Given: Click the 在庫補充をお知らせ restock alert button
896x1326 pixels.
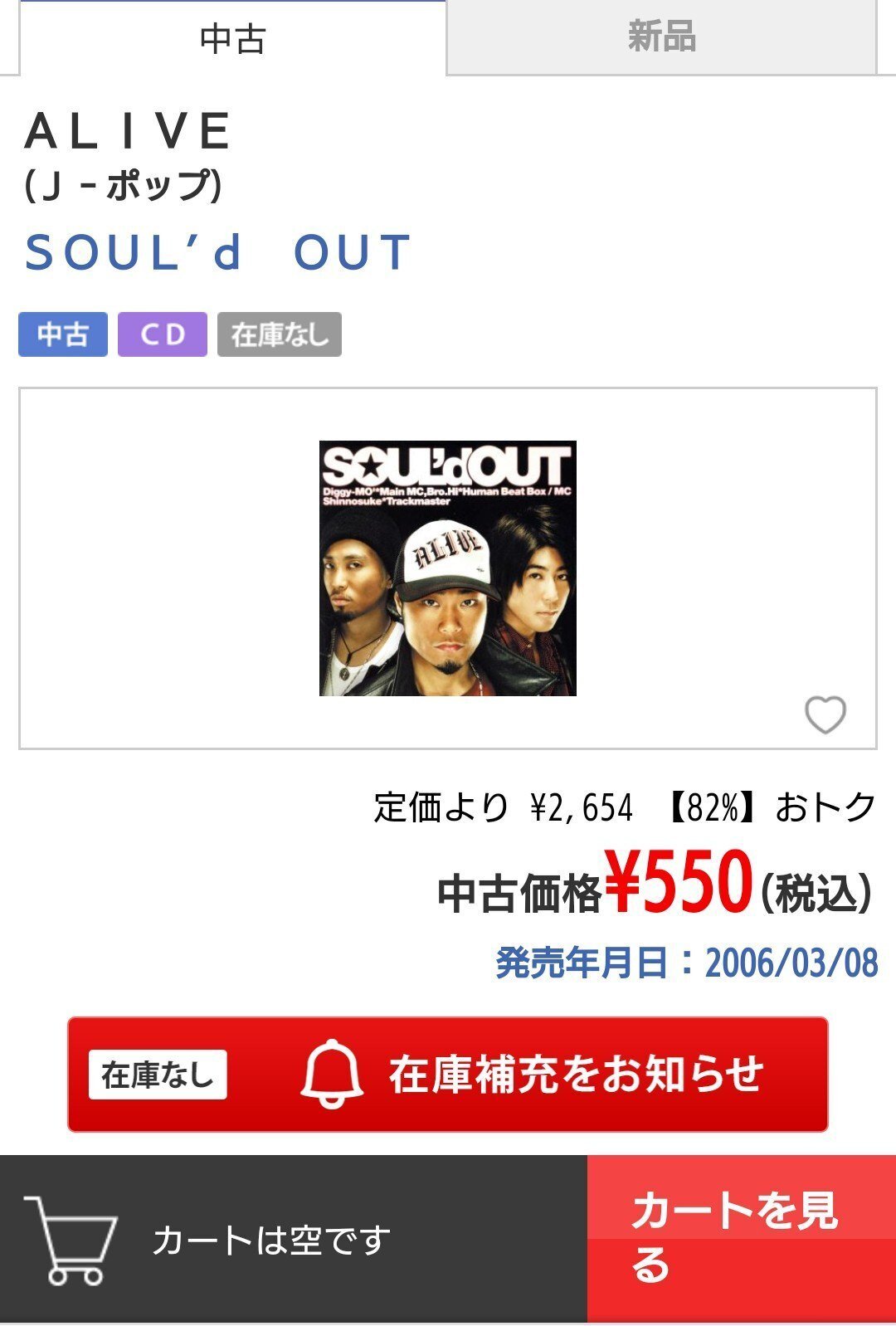Looking at the screenshot, I should tap(448, 1075).
